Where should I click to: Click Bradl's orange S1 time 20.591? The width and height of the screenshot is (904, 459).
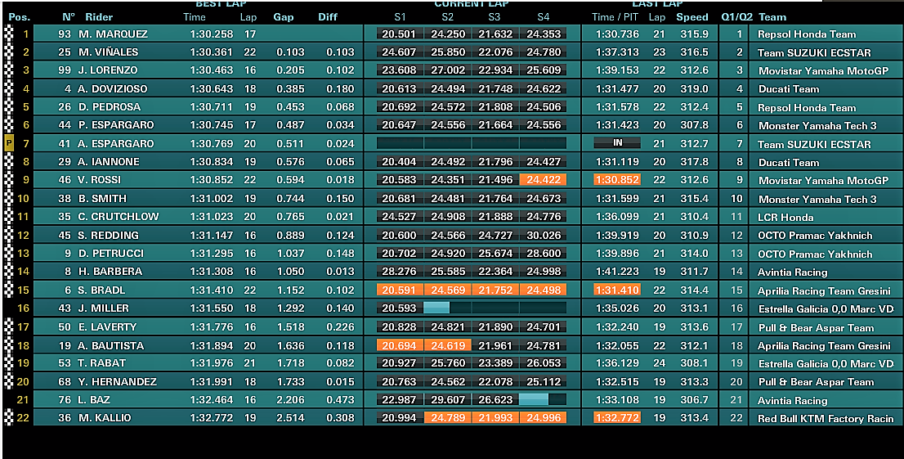coord(400,290)
